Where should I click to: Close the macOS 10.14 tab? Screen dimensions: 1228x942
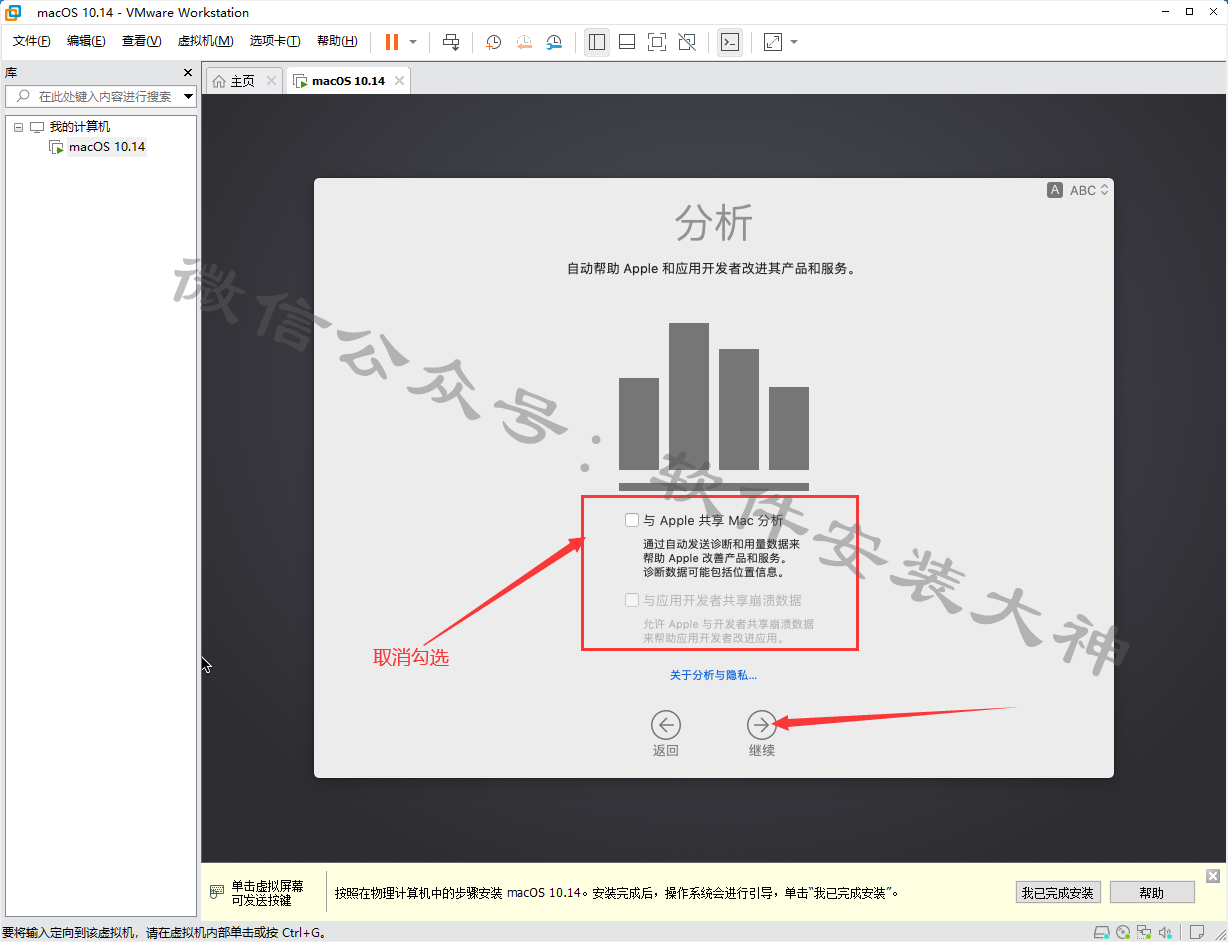[x=399, y=81]
